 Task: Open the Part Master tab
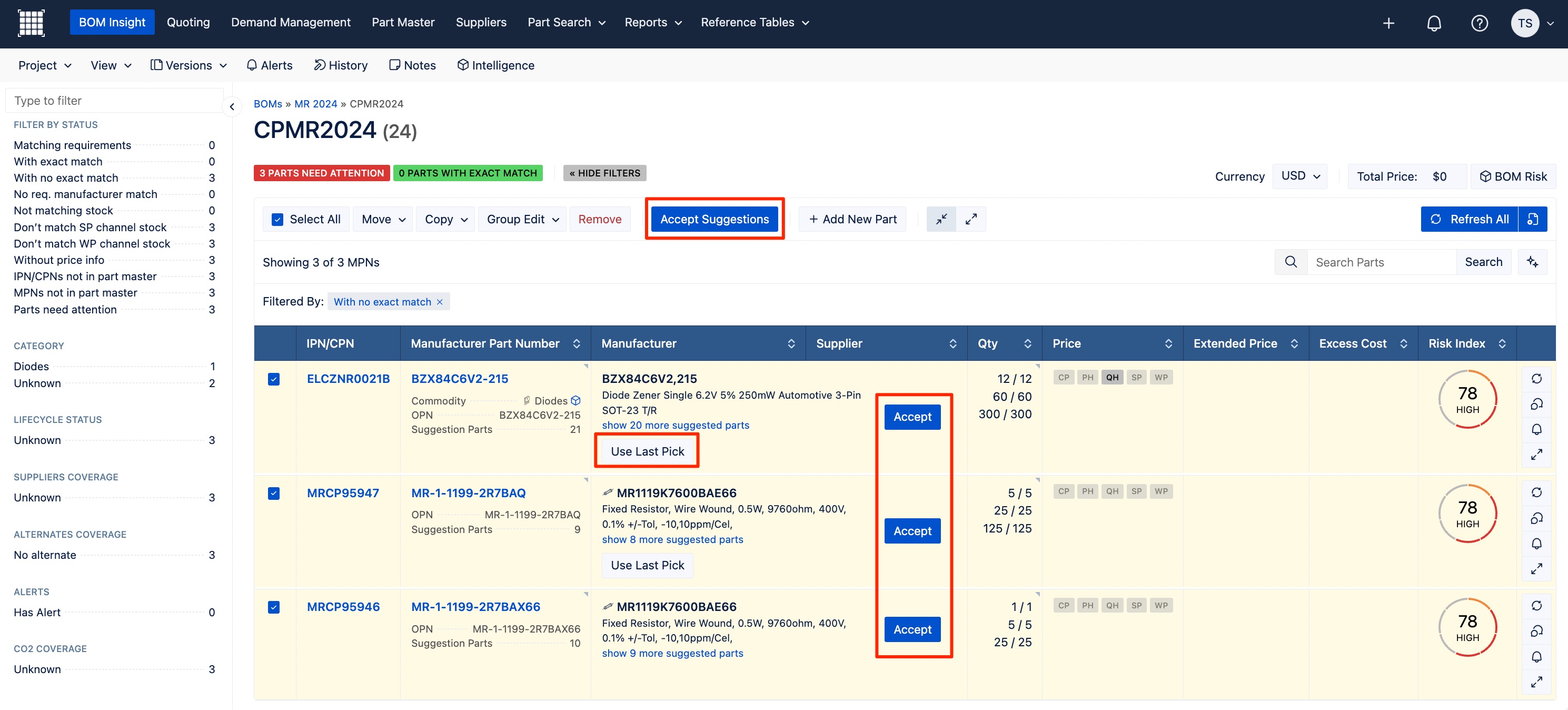tap(403, 23)
